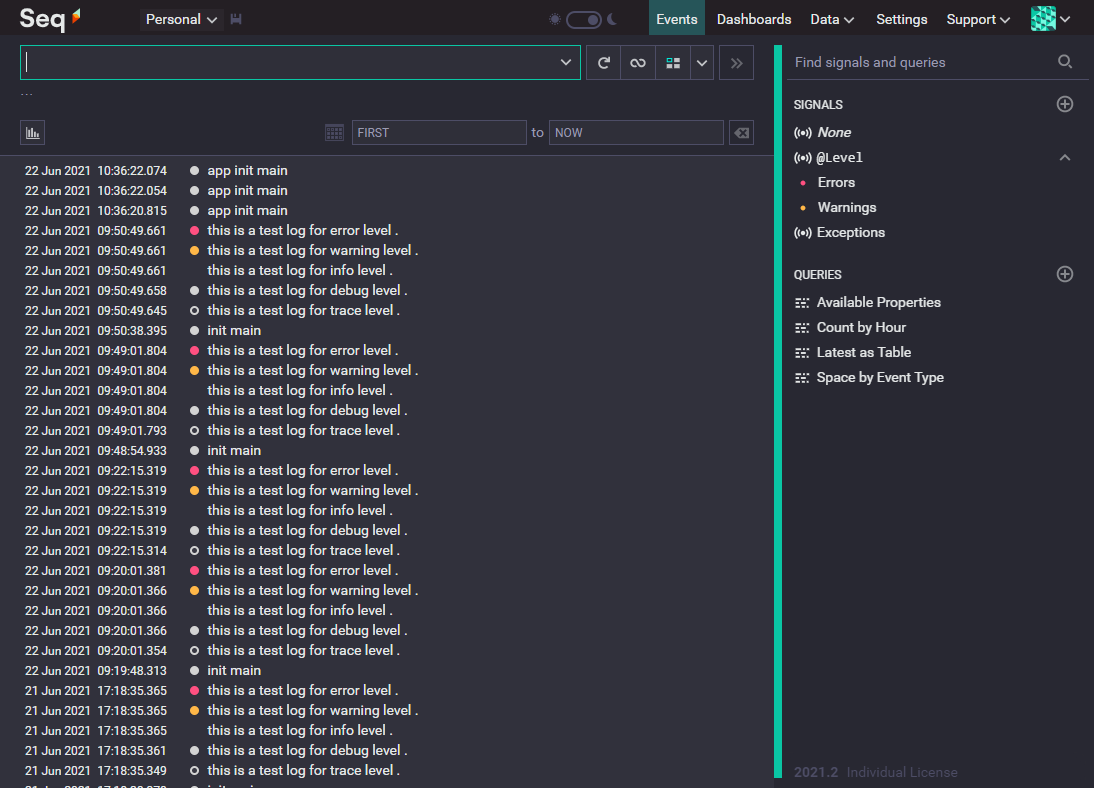
Task: Expand info level event at 09:22:15.319
Action: tap(300, 511)
